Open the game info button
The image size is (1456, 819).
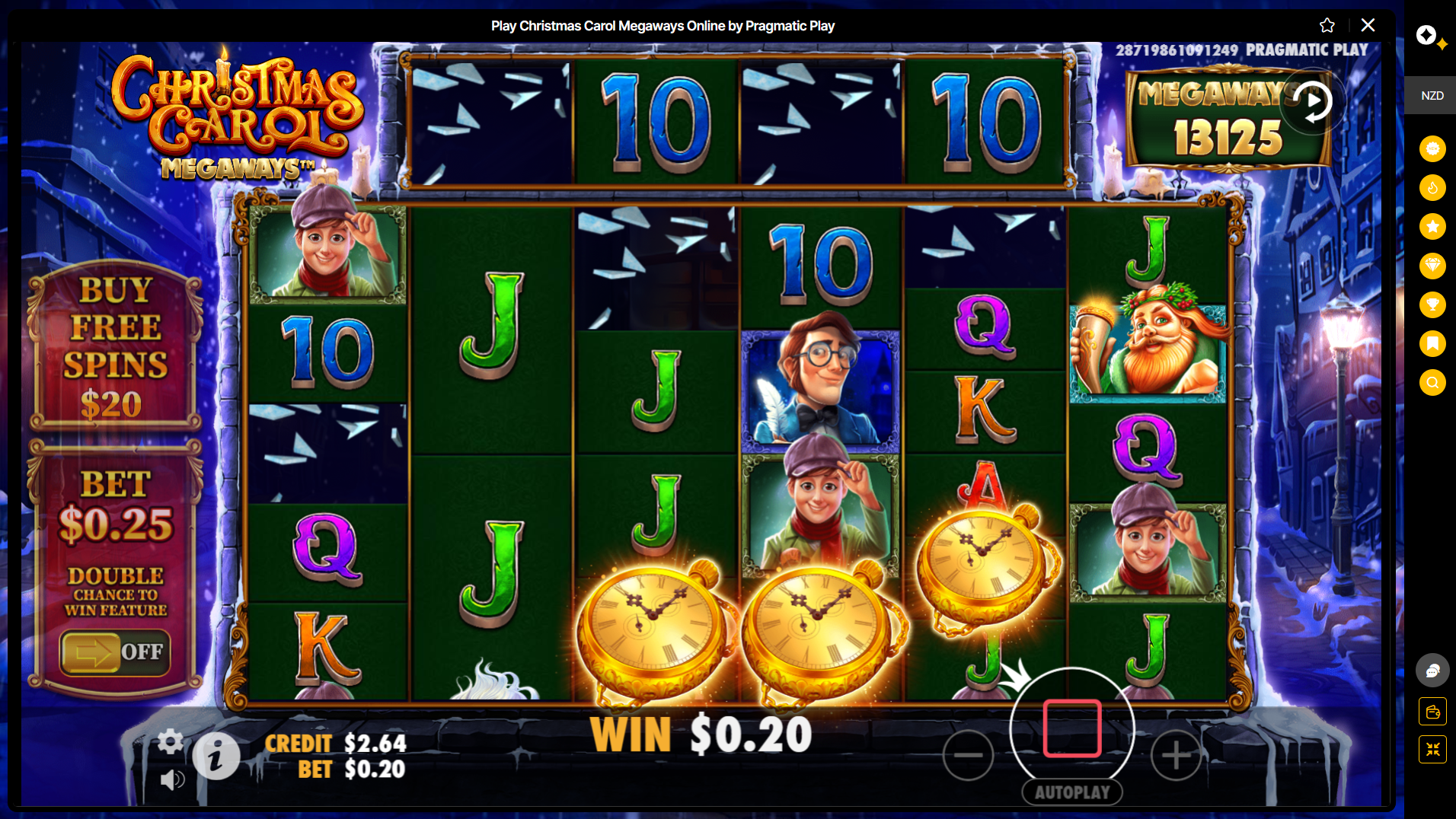click(216, 757)
